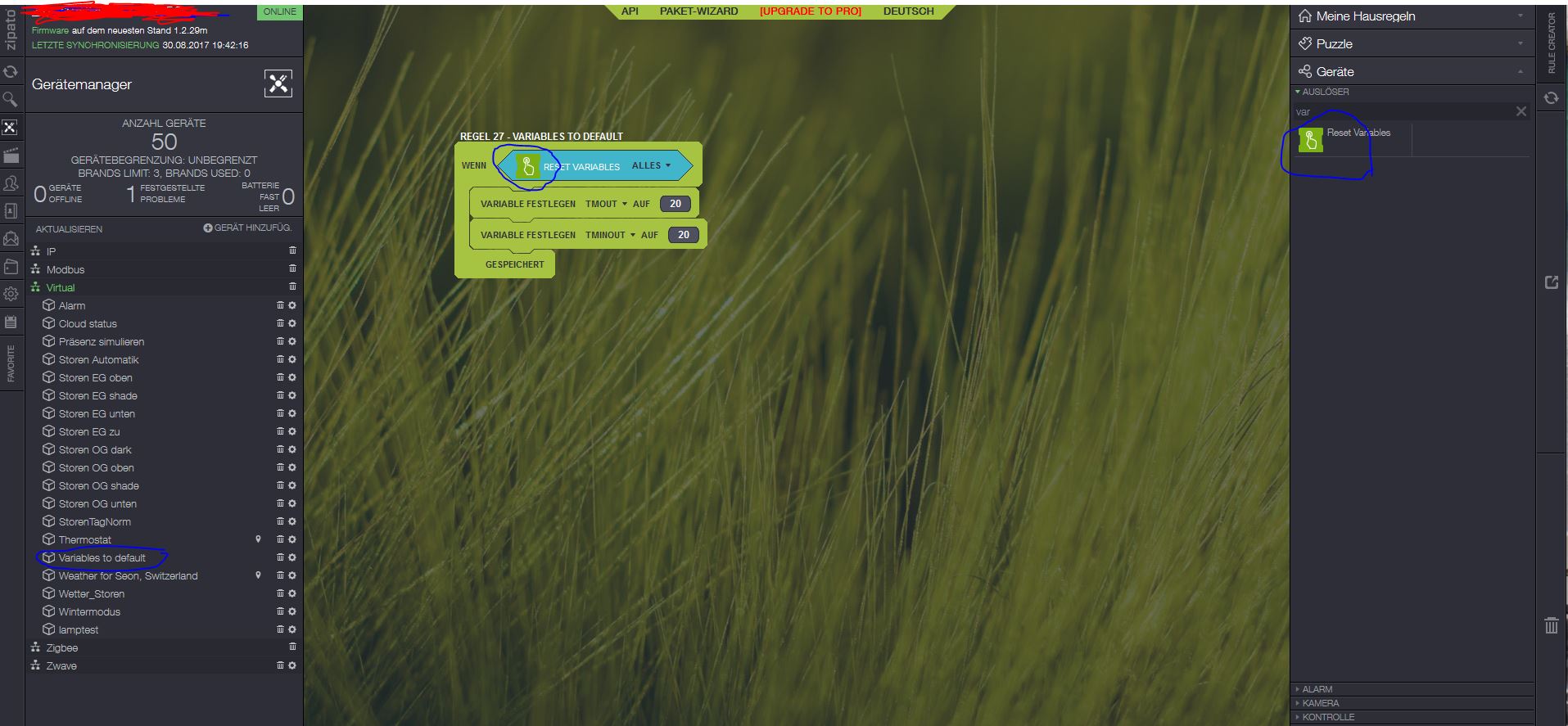Open TMOUT variable dropdown

coord(606,204)
